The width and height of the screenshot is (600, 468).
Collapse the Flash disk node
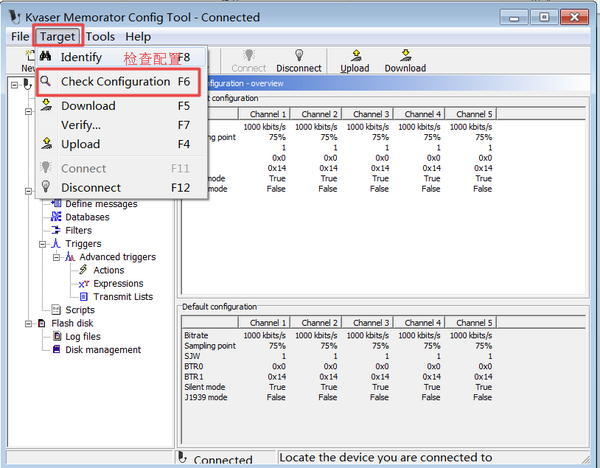(x=28, y=324)
